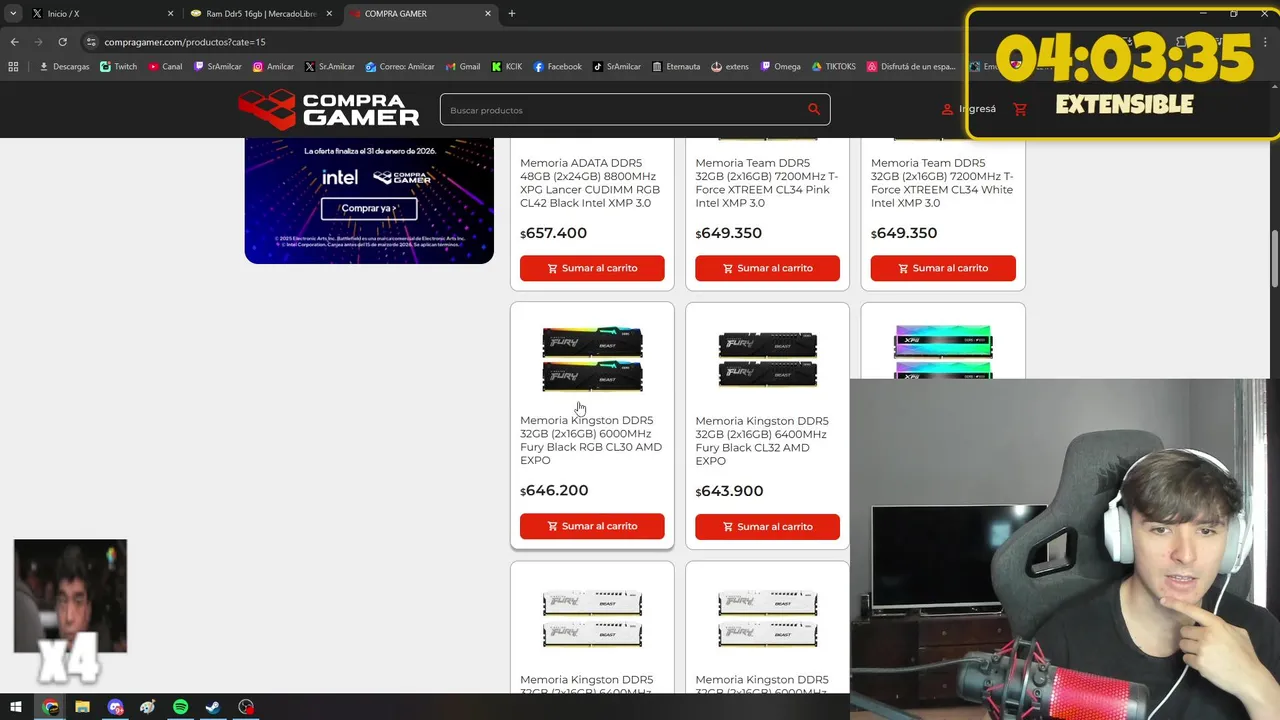1280x720 pixels.
Task: Go back with the browser back arrow
Action: pyautogui.click(x=14, y=42)
